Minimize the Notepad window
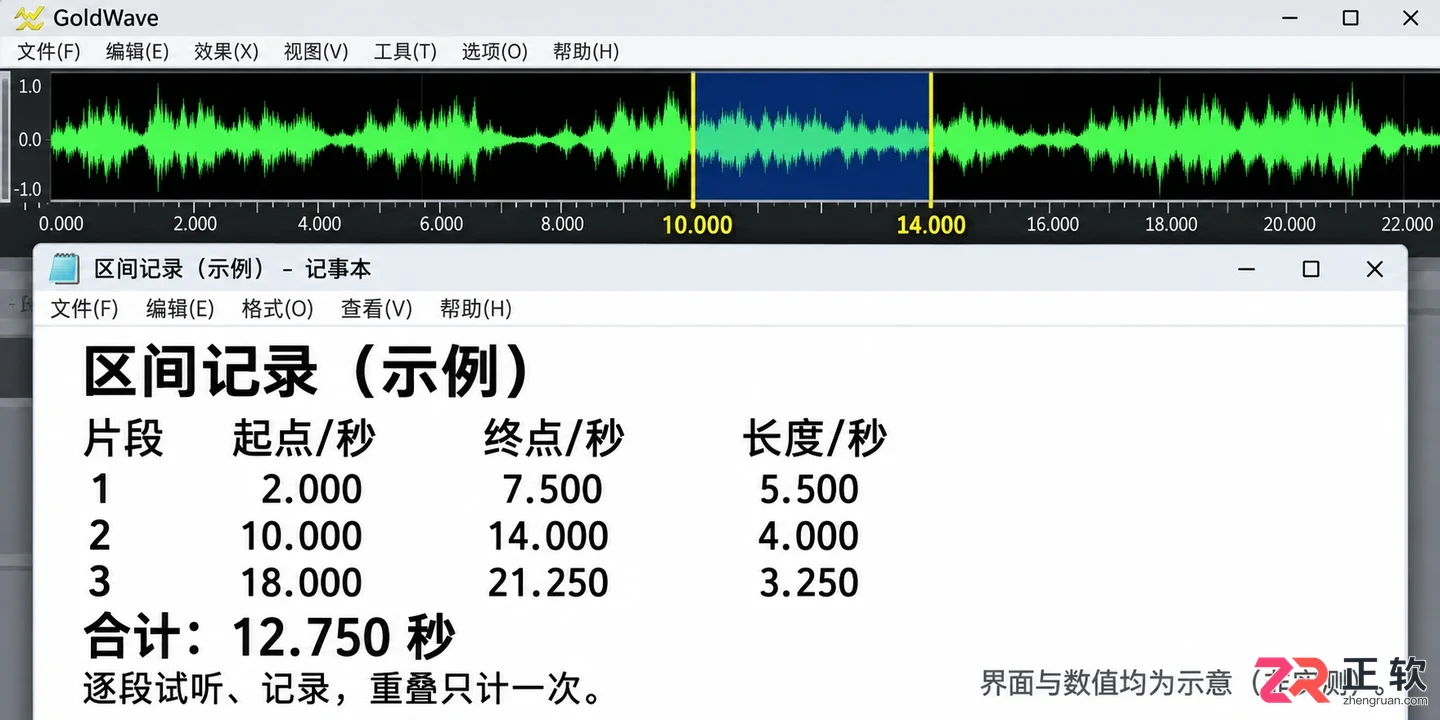 [x=1246, y=269]
